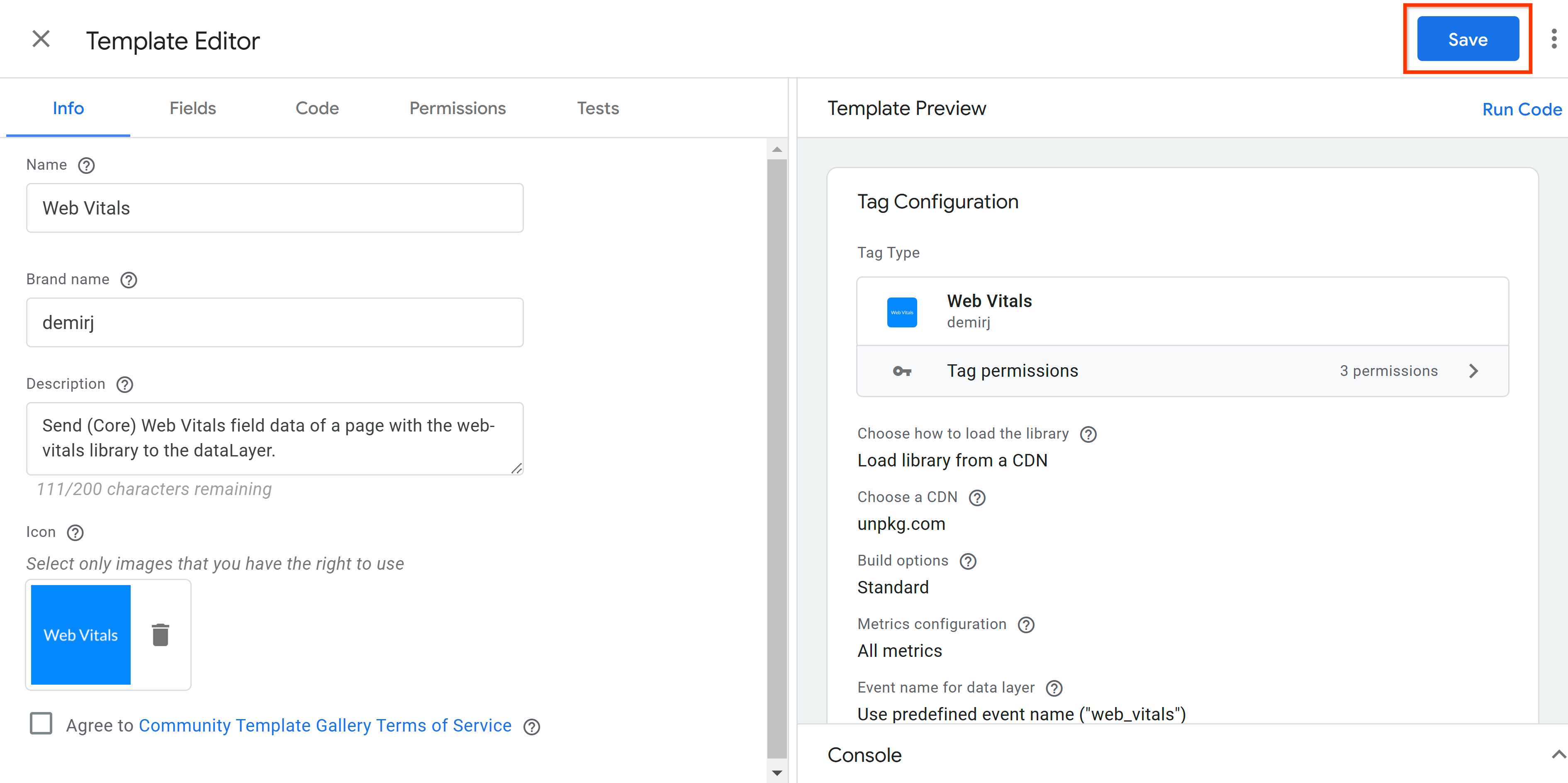Switch to the Code tab
Image resolution: width=1568 pixels, height=783 pixels.
tap(317, 108)
